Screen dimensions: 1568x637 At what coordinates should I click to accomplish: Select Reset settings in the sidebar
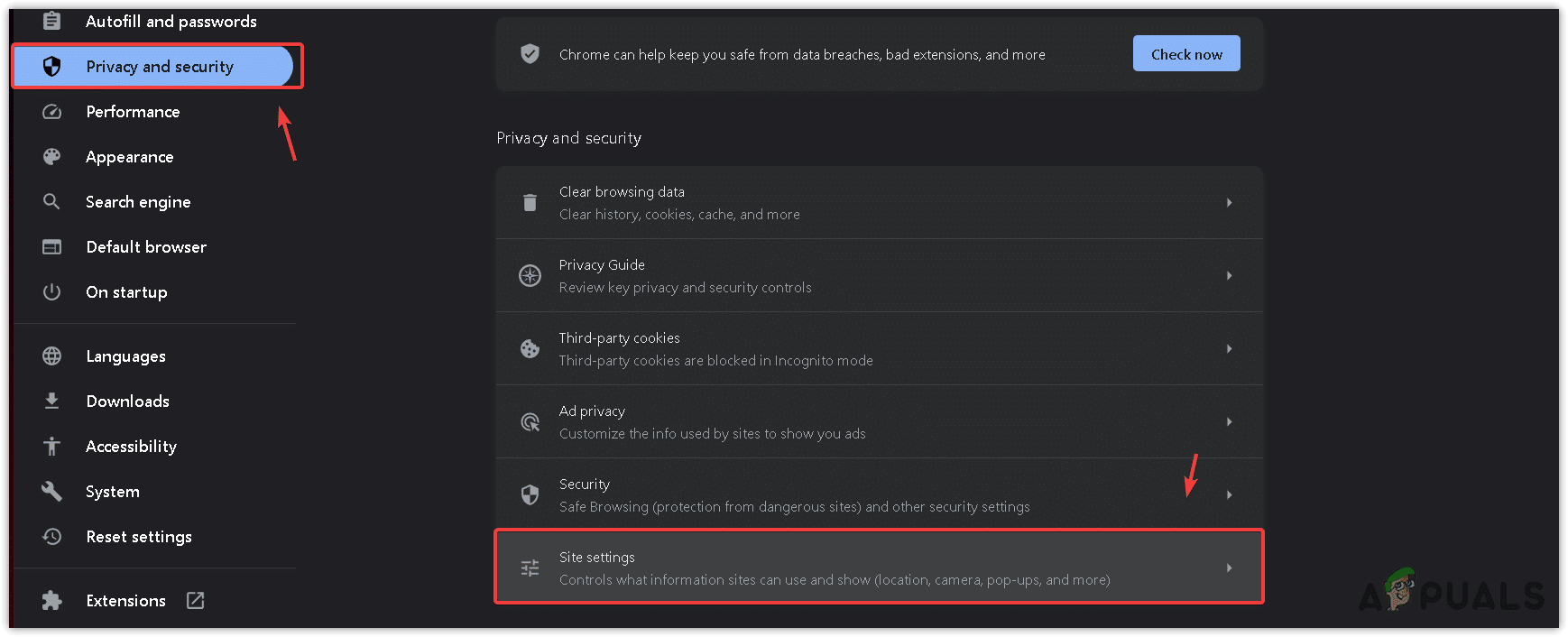click(139, 537)
